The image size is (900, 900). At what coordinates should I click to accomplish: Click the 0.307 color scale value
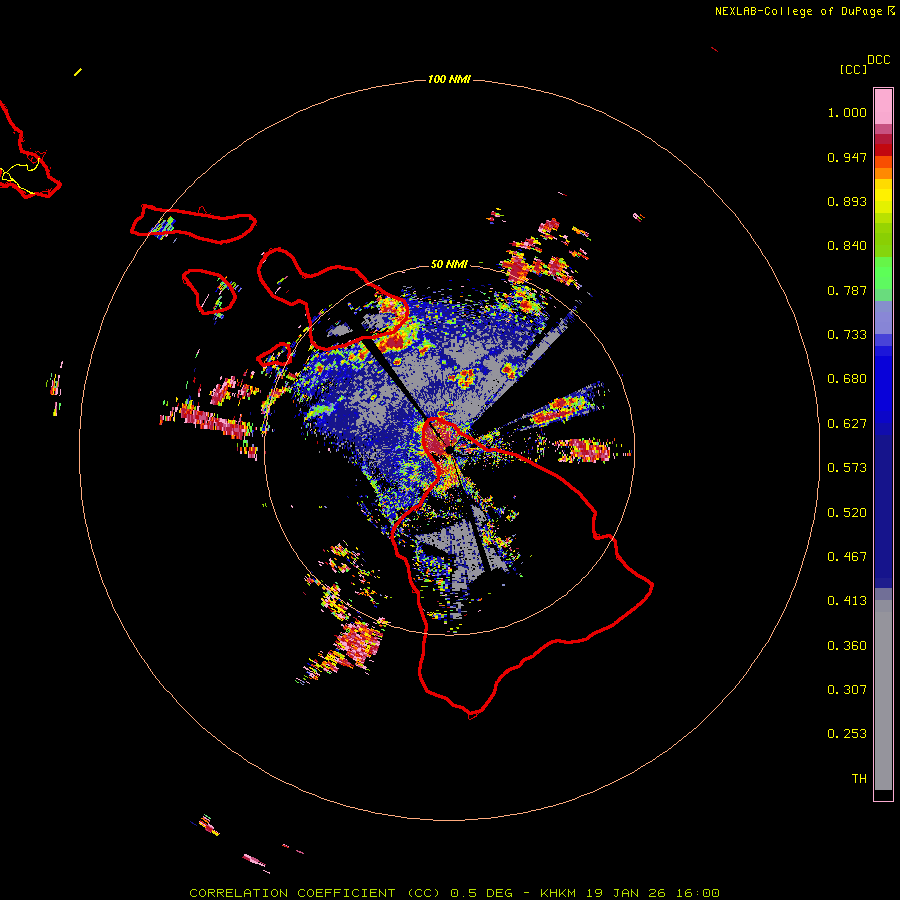(847, 690)
